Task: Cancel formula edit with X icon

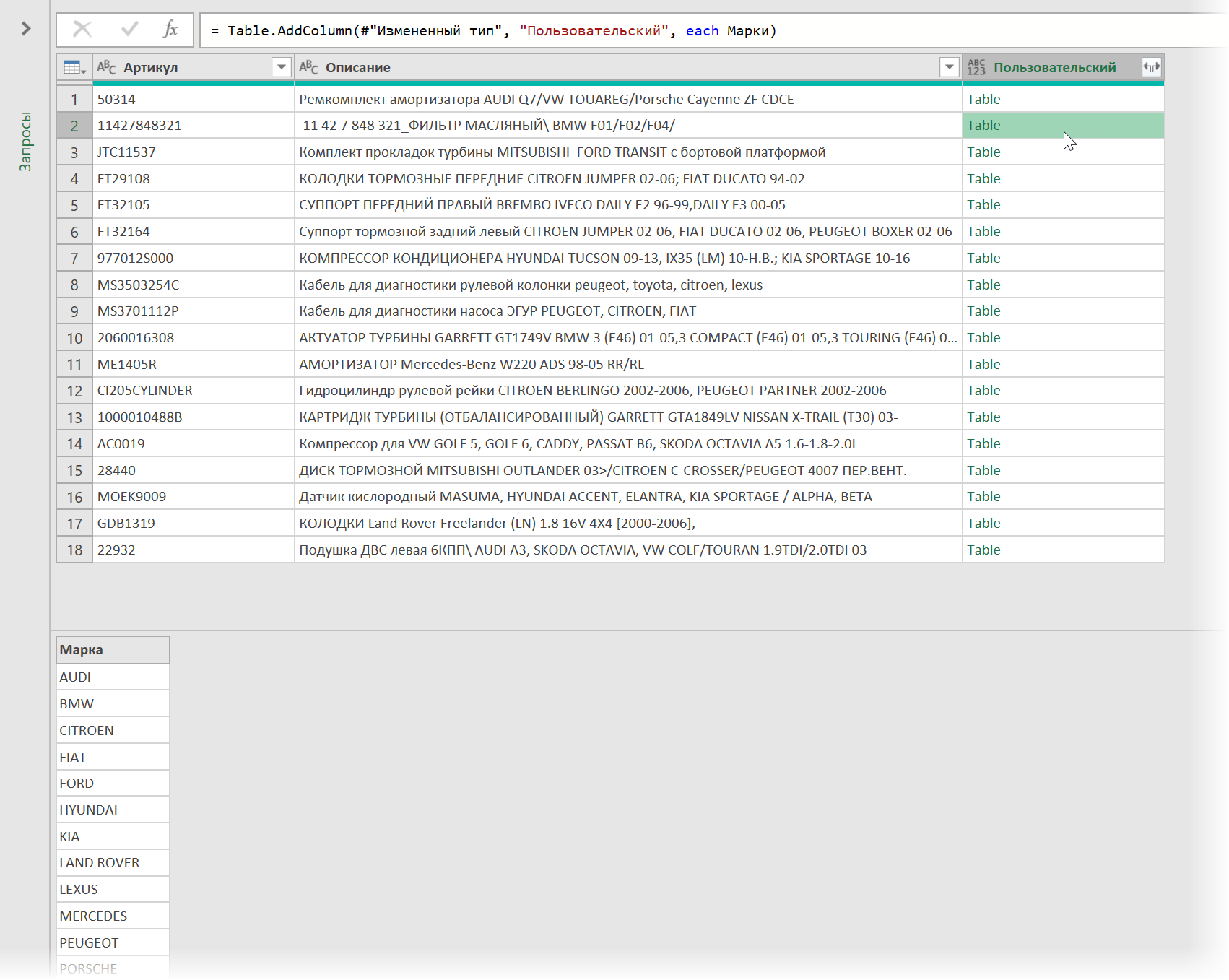Action: point(82,29)
